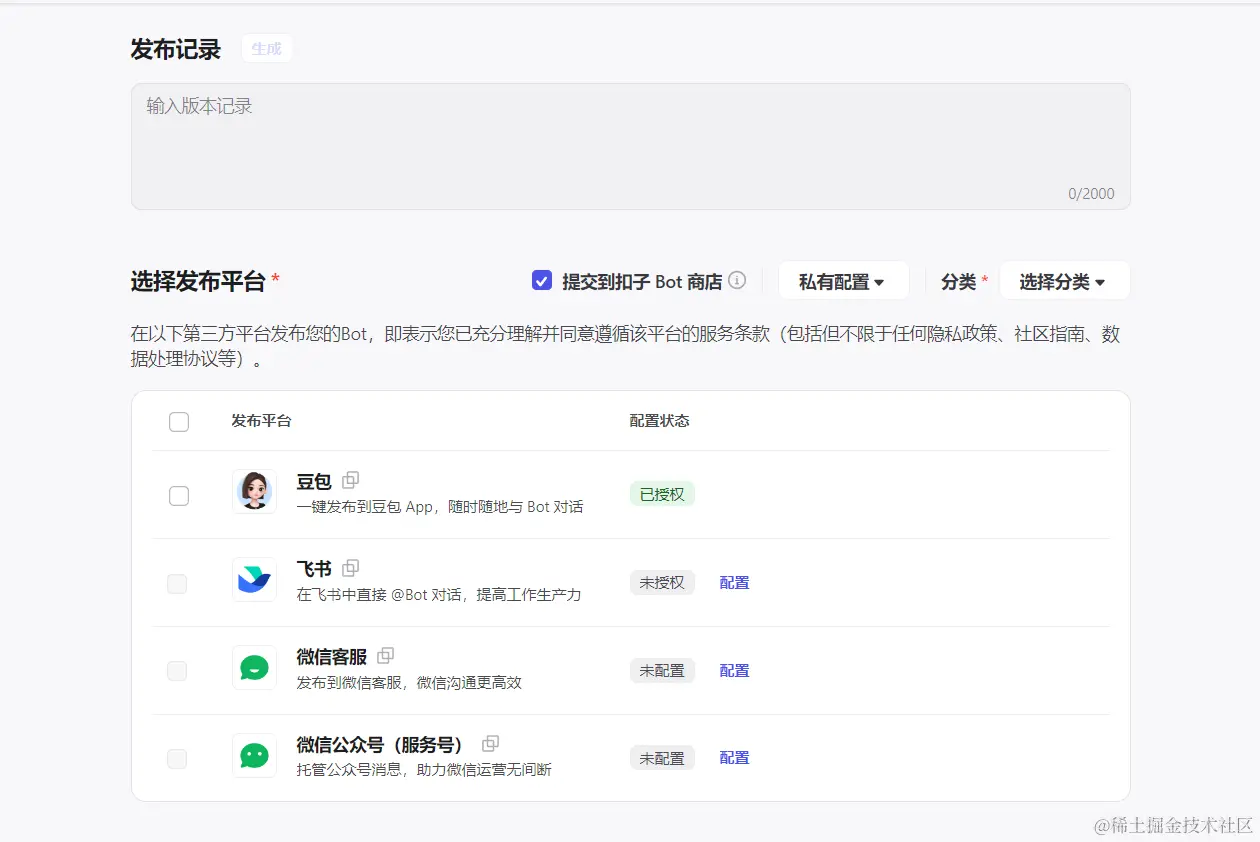The height and width of the screenshot is (842, 1260).
Task: Click description 托管公众号消息，助力微信运营无间断
Action: tap(424, 770)
